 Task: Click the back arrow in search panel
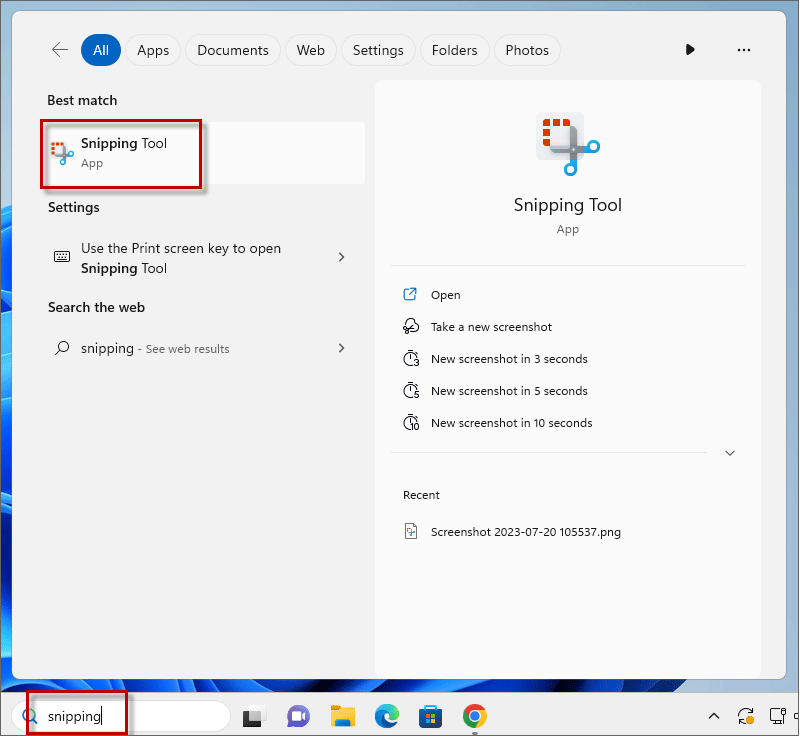pyautogui.click(x=60, y=50)
